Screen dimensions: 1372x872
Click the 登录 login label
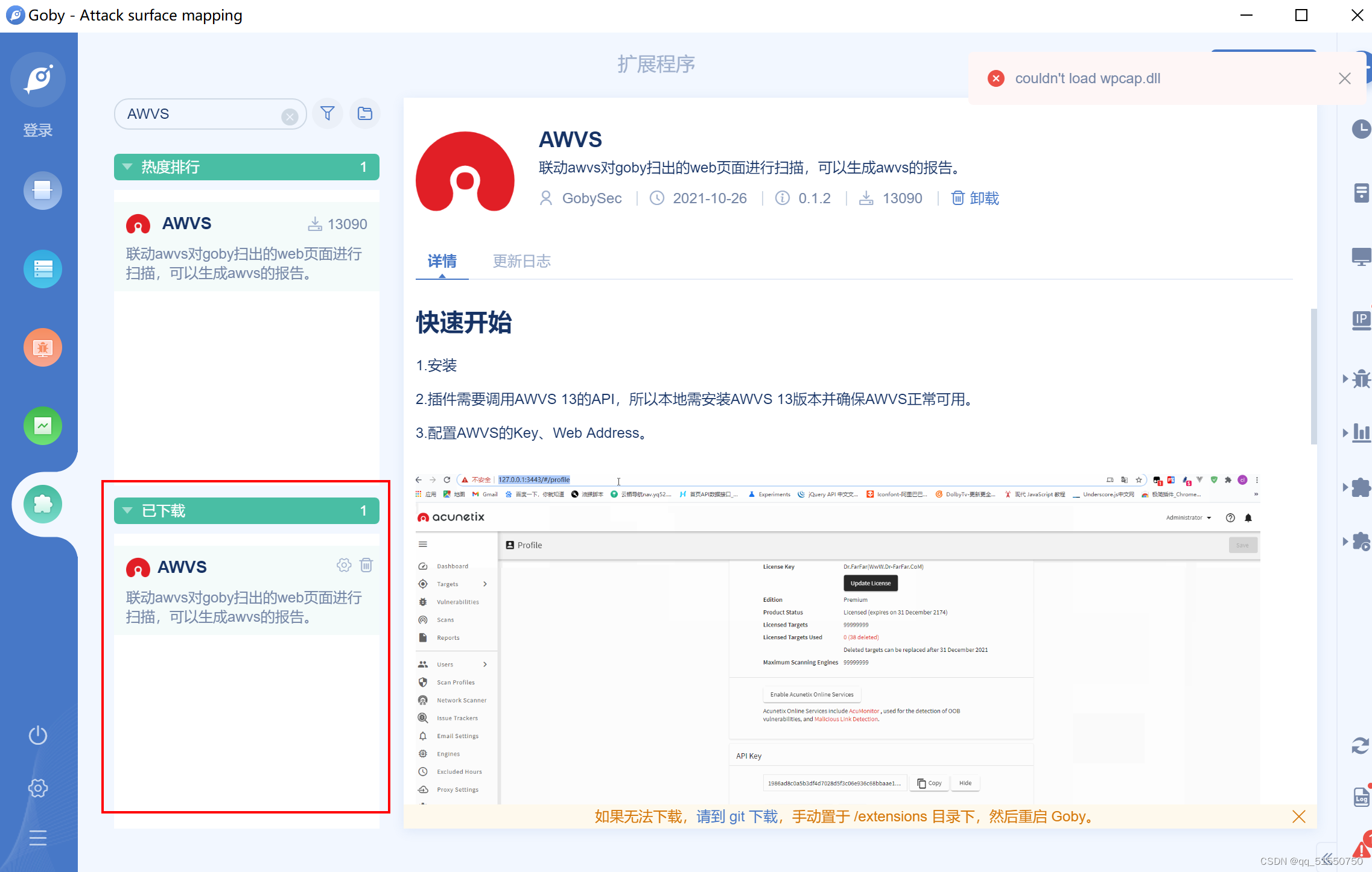click(x=37, y=130)
